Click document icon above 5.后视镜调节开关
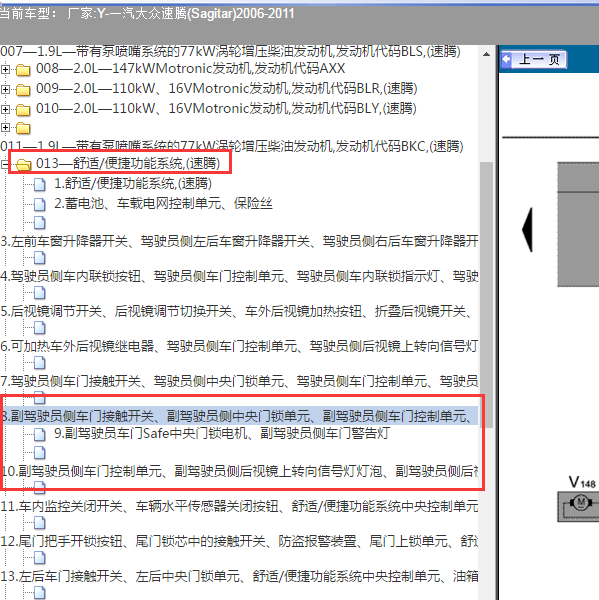The image size is (599, 600). pos(40,293)
